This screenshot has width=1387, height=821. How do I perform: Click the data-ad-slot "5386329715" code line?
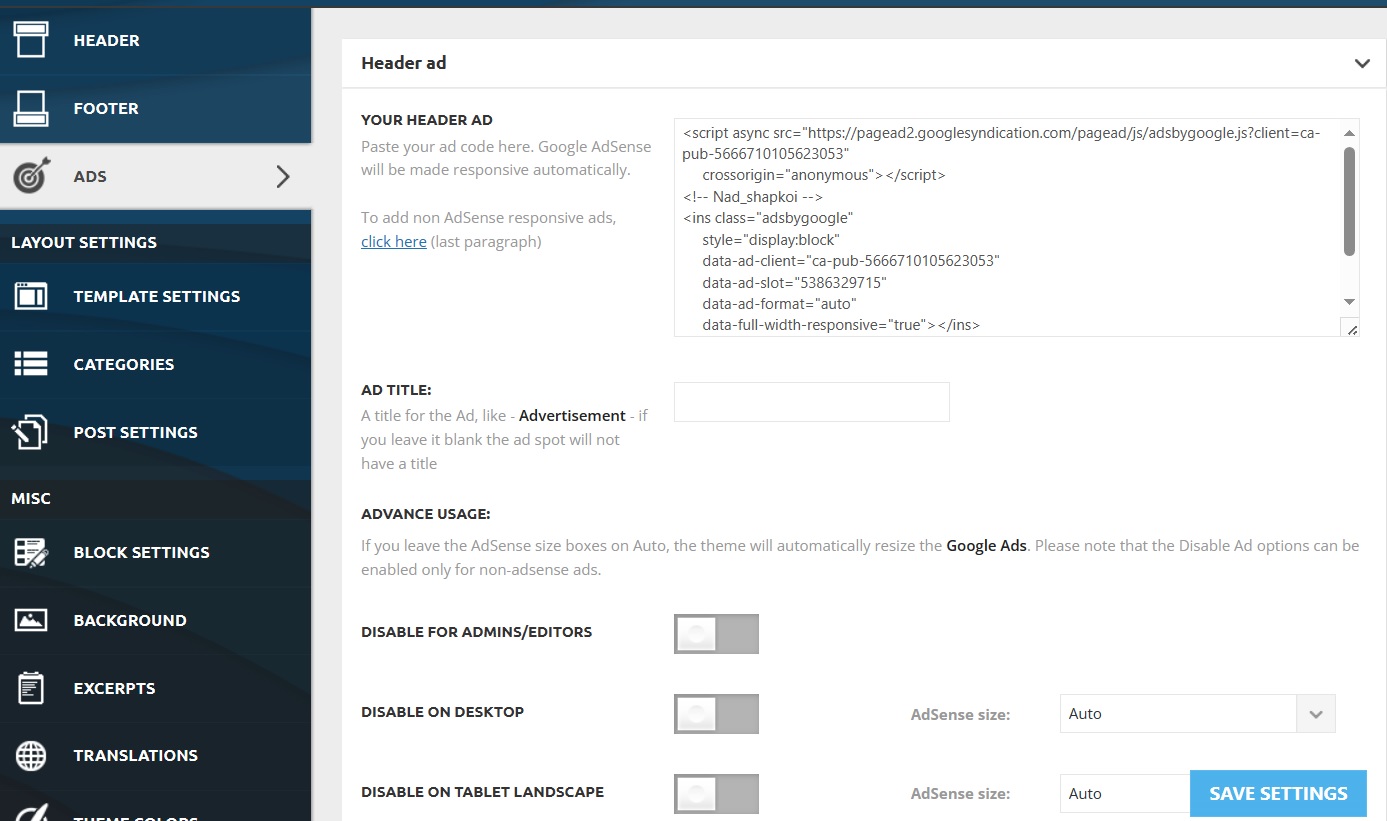(794, 283)
